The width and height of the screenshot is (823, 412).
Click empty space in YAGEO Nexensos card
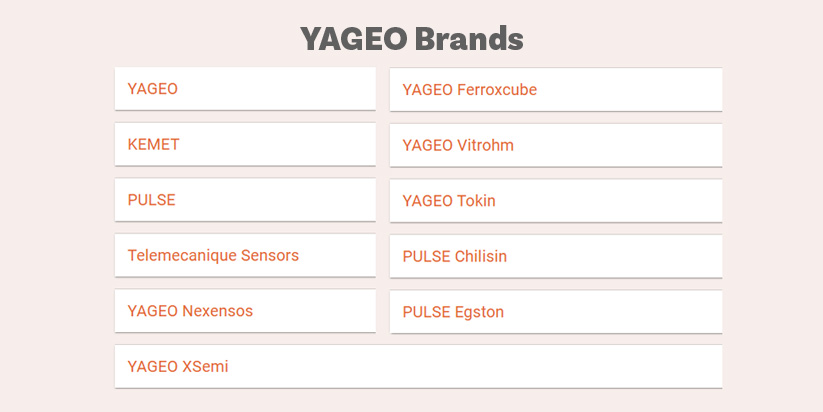[320, 311]
